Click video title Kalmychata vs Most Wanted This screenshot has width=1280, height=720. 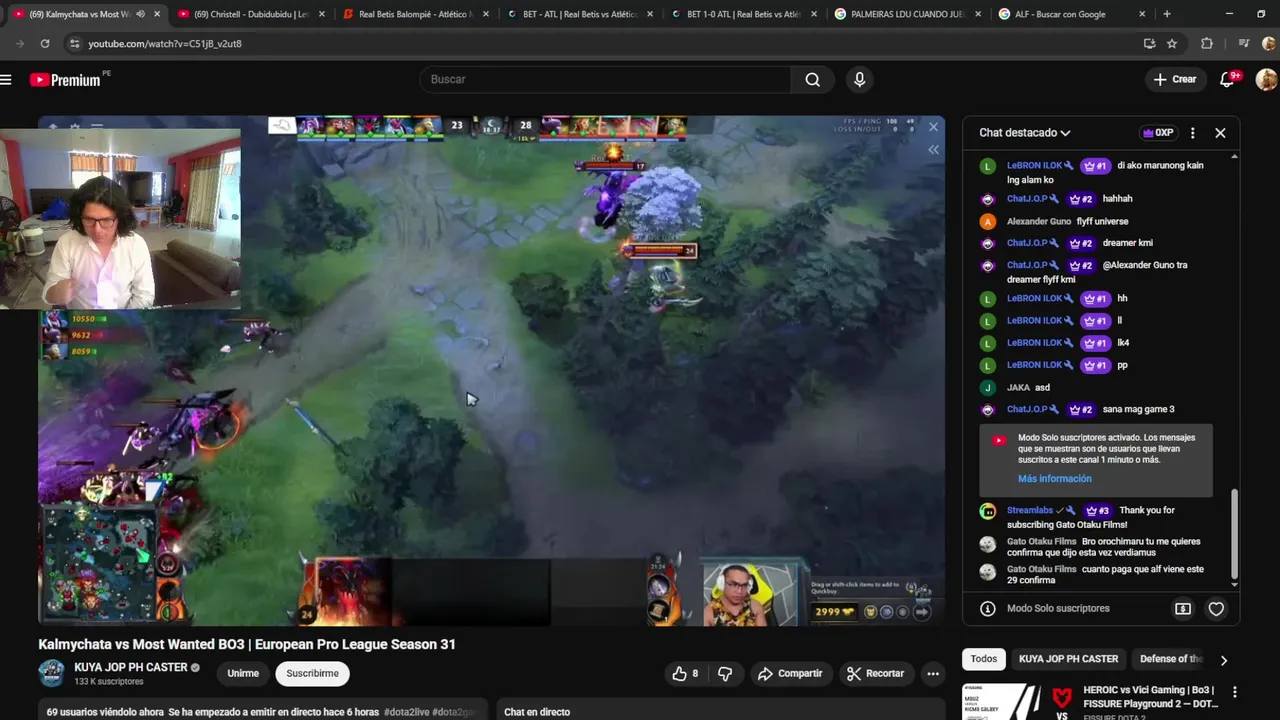[x=247, y=645]
